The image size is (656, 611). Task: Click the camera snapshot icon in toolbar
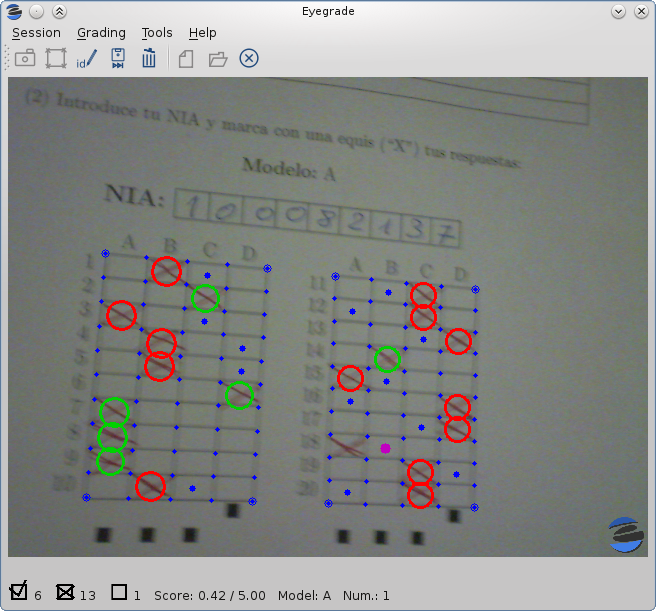(25, 59)
